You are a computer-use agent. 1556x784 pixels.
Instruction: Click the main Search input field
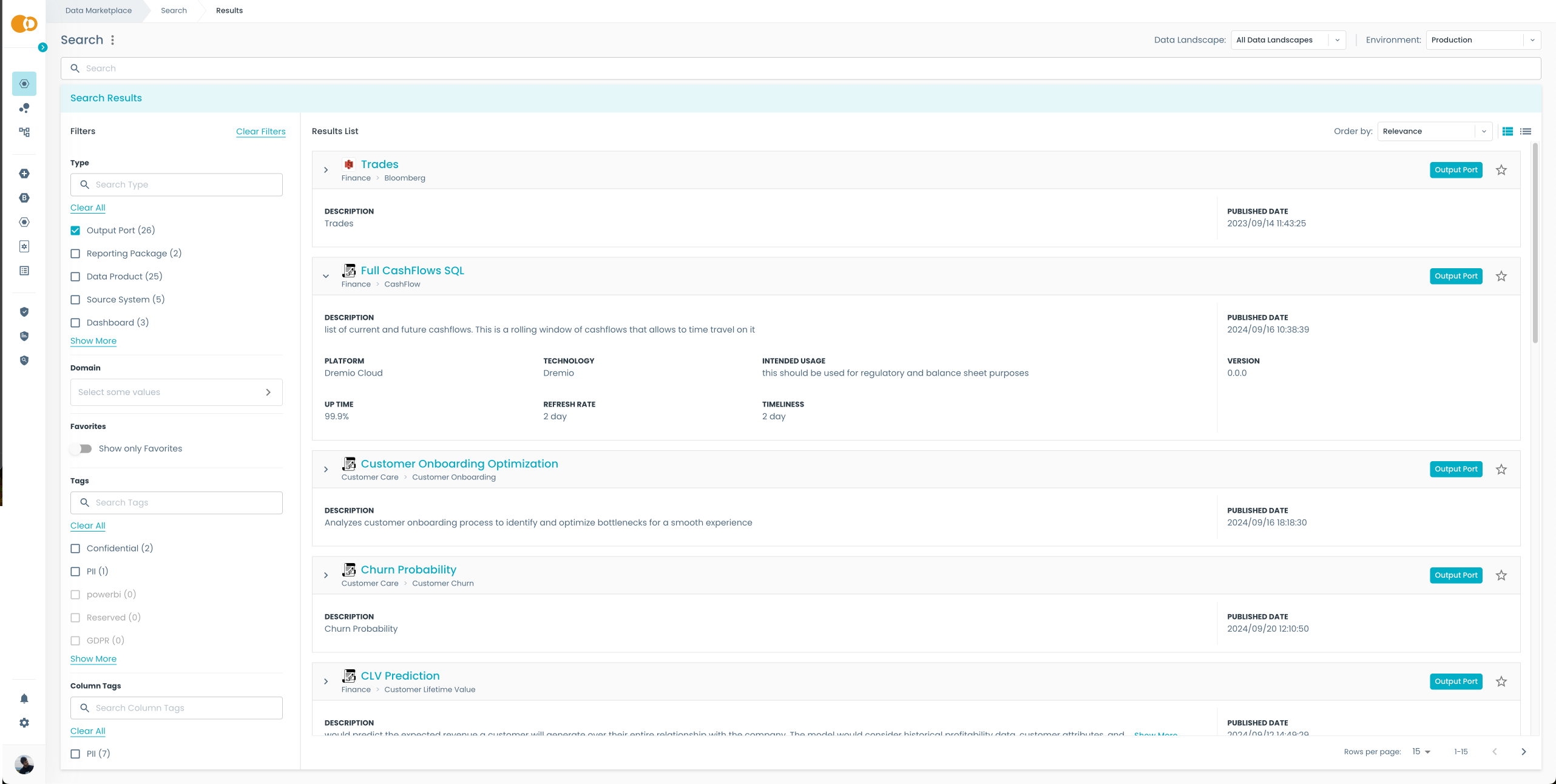click(800, 68)
